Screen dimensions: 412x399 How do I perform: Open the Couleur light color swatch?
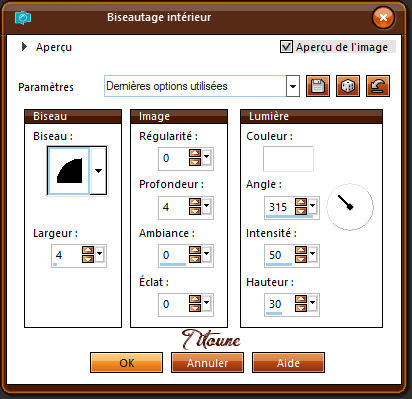(288, 159)
